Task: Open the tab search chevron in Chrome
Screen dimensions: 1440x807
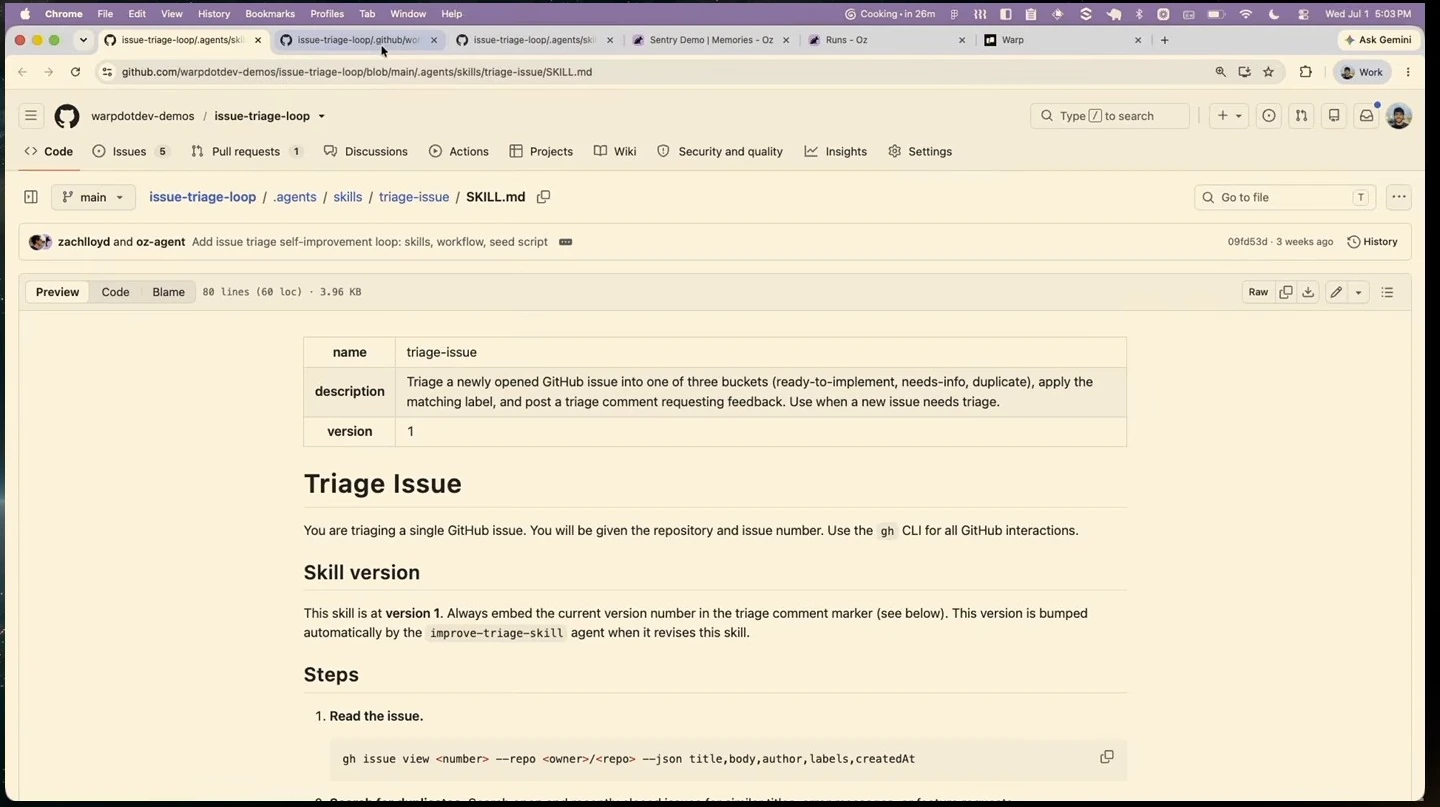Action: click(83, 40)
